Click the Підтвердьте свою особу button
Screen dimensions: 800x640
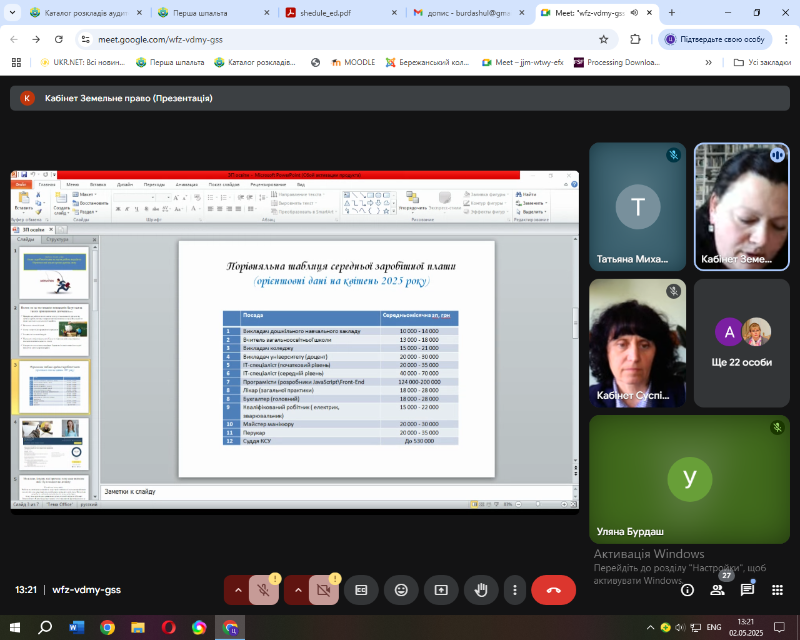point(715,39)
